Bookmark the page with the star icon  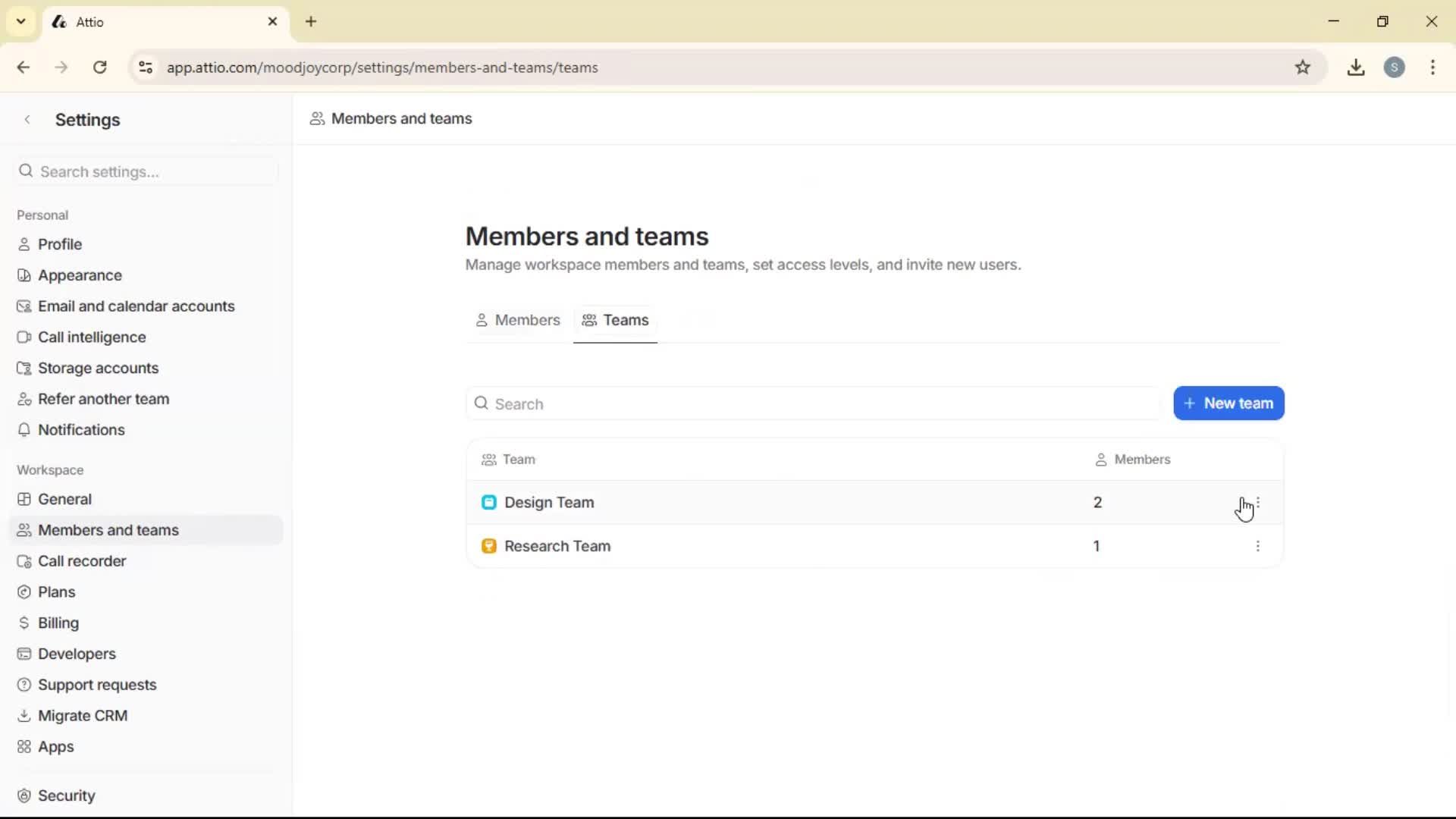pyautogui.click(x=1304, y=67)
